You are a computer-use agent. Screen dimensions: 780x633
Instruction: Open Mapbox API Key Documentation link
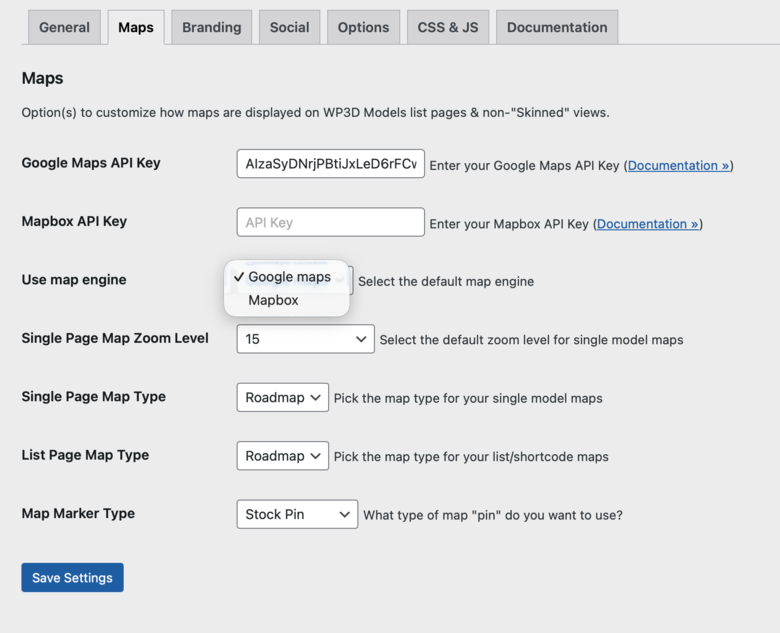[x=648, y=224]
